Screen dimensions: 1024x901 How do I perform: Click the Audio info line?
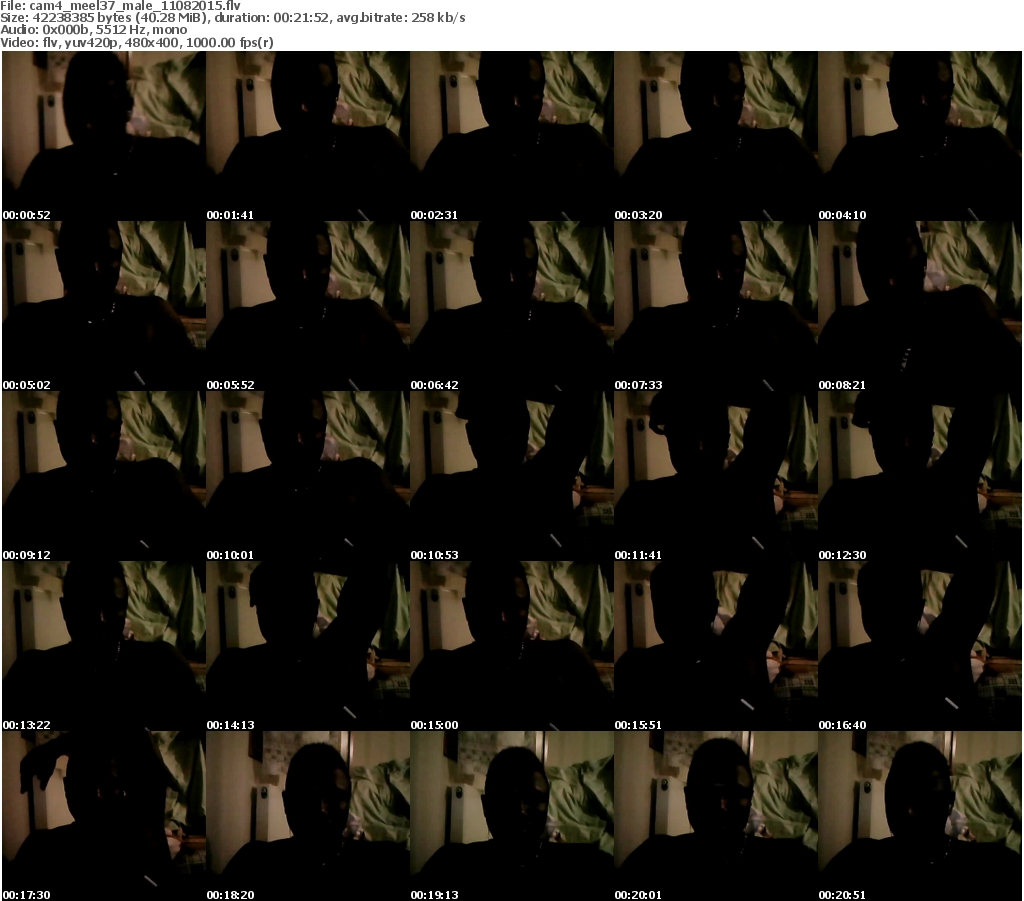click(94, 30)
